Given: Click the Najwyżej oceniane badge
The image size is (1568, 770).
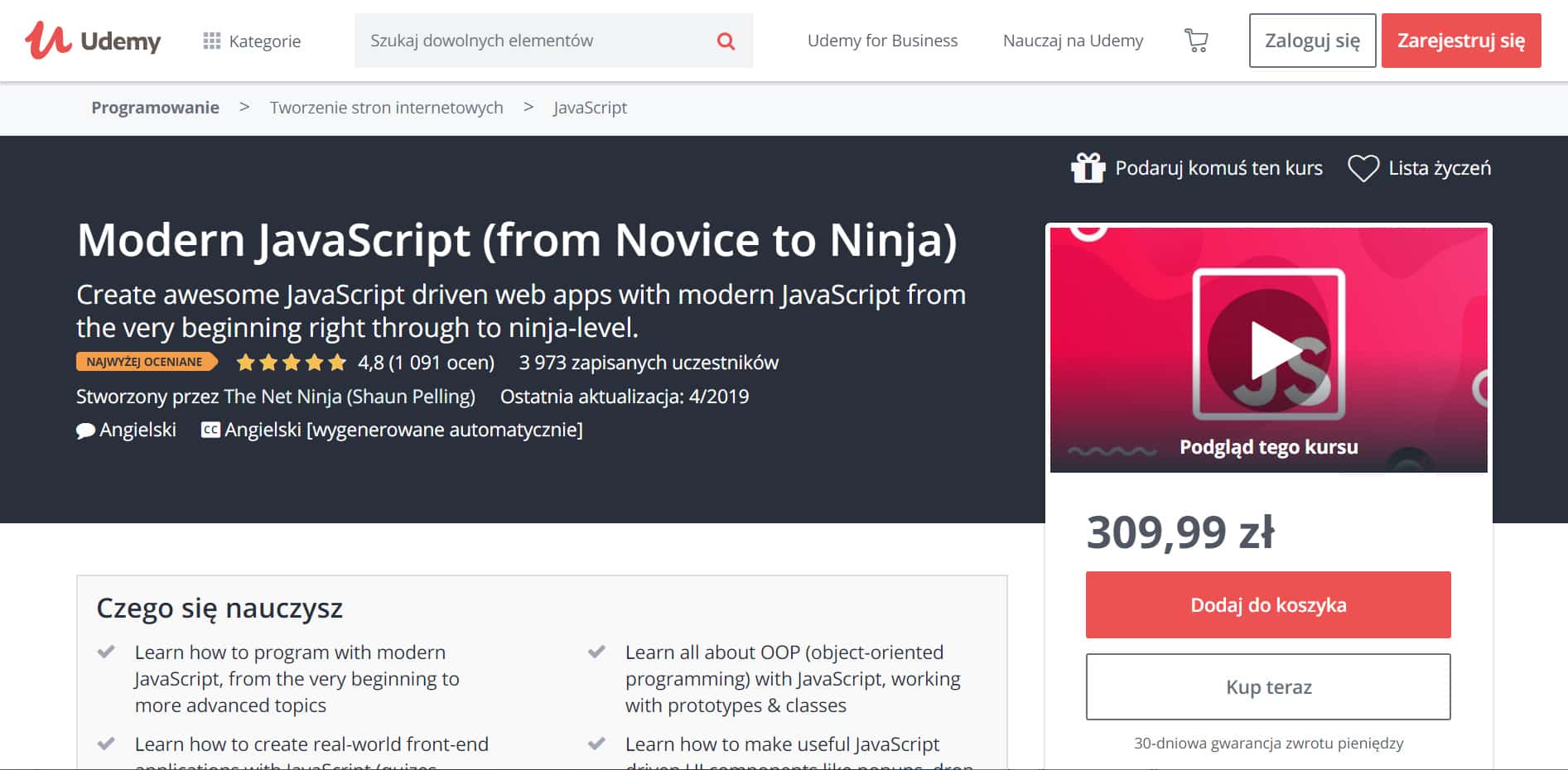Looking at the screenshot, I should coord(146,362).
